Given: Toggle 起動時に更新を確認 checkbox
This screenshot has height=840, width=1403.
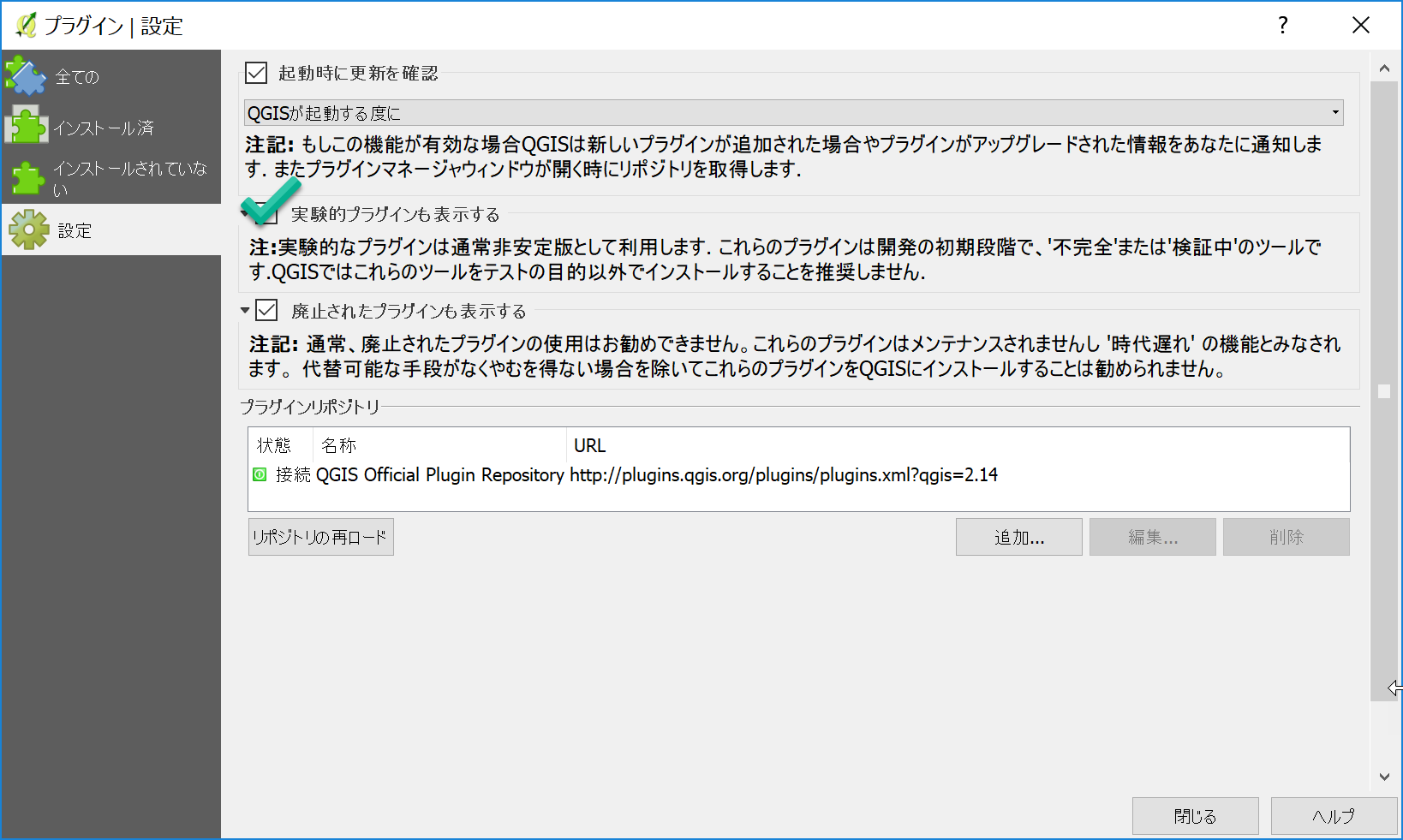Looking at the screenshot, I should click(256, 73).
